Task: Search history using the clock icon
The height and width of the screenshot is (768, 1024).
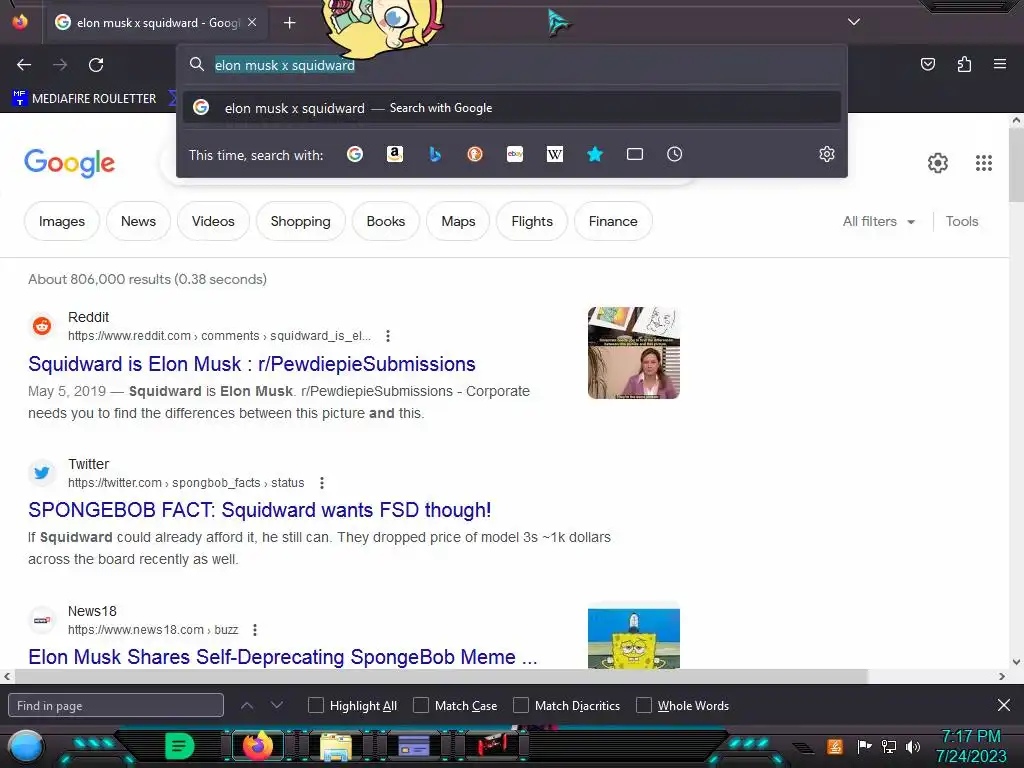Action: 675,154
